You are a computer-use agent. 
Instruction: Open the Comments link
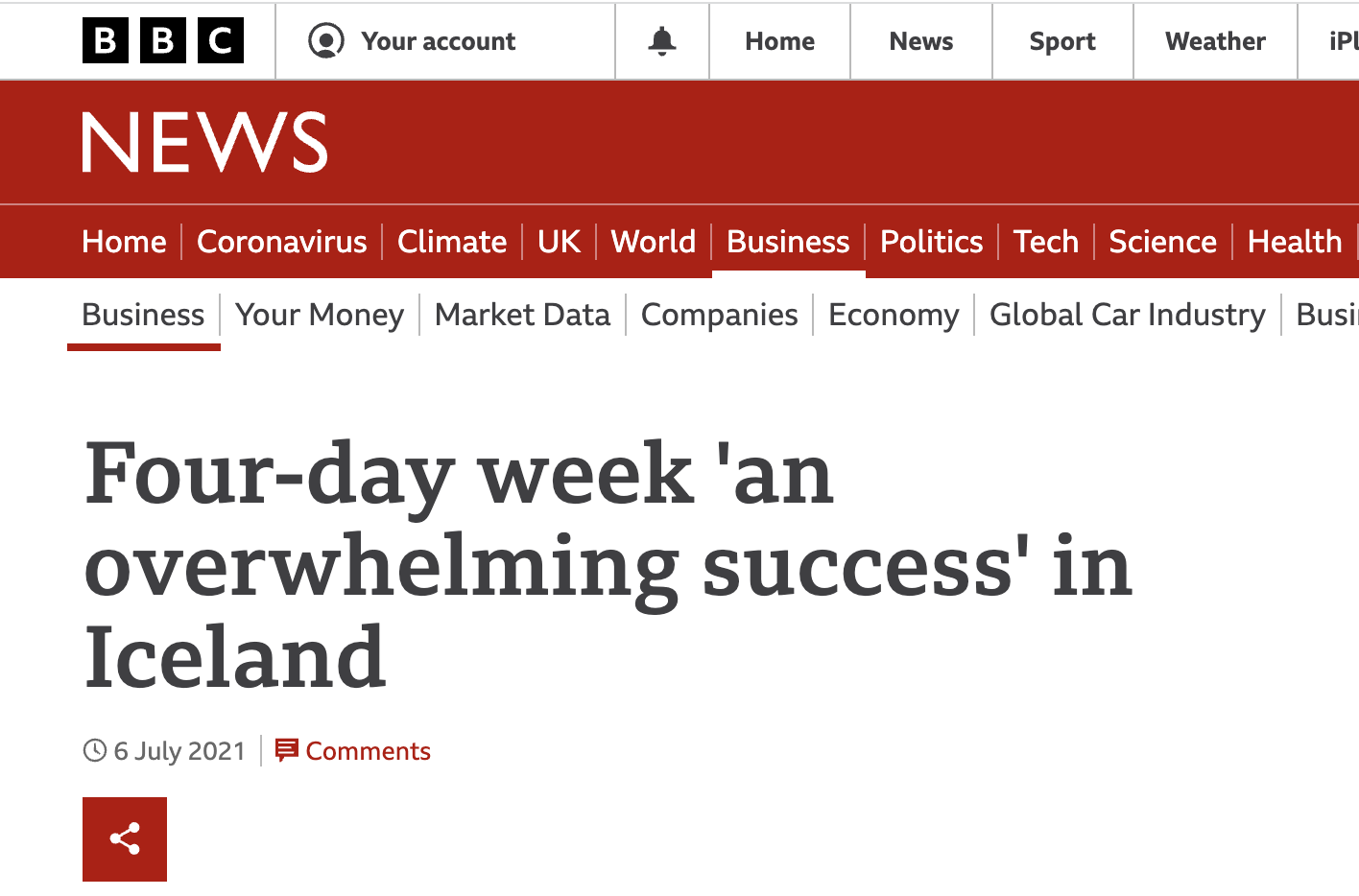[368, 751]
